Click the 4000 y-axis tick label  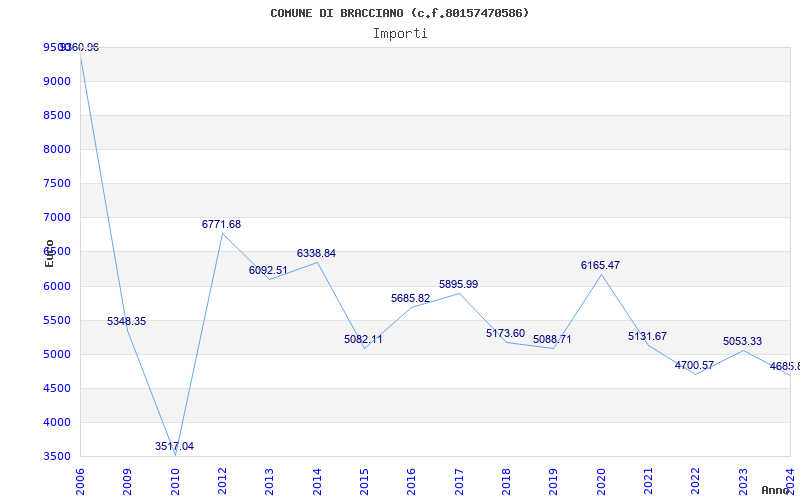coord(57,422)
